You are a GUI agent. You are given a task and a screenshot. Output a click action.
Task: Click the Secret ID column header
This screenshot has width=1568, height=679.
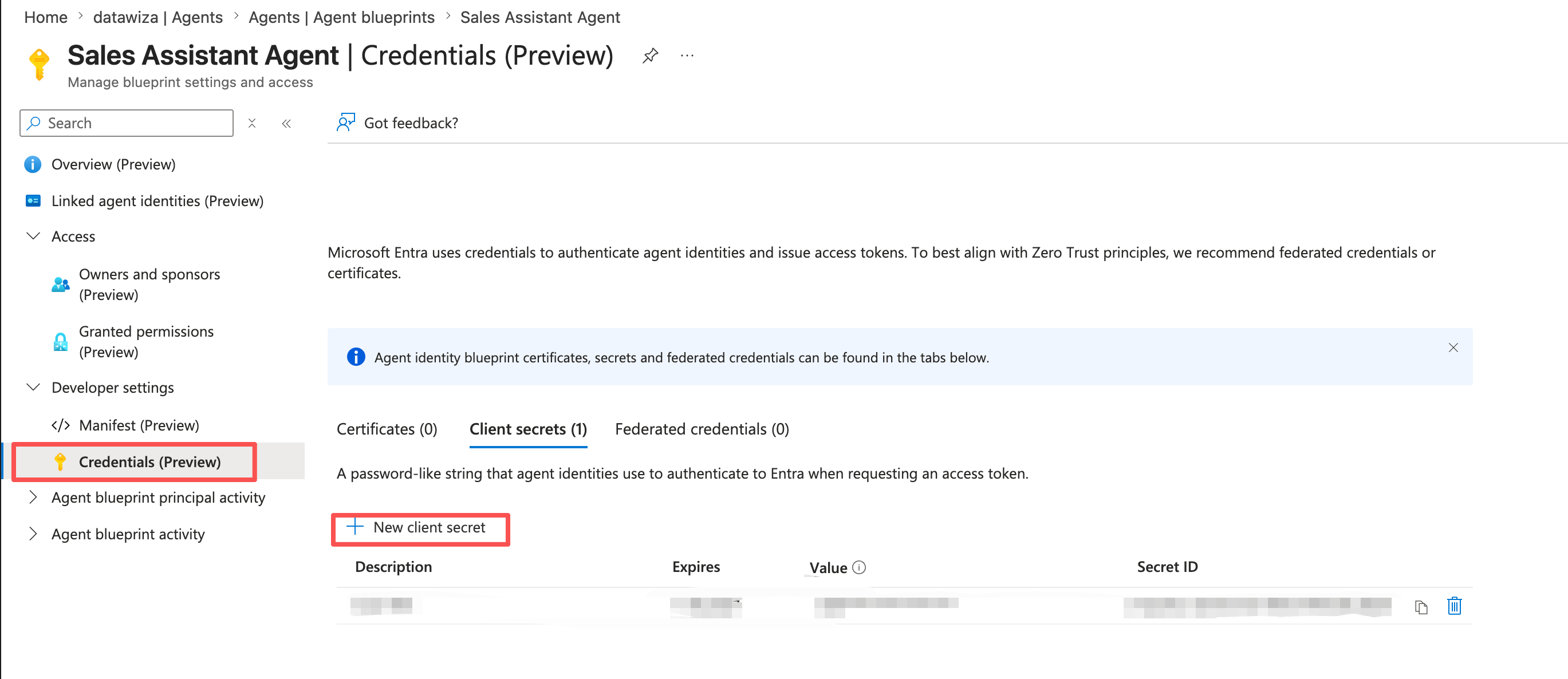(x=1168, y=567)
